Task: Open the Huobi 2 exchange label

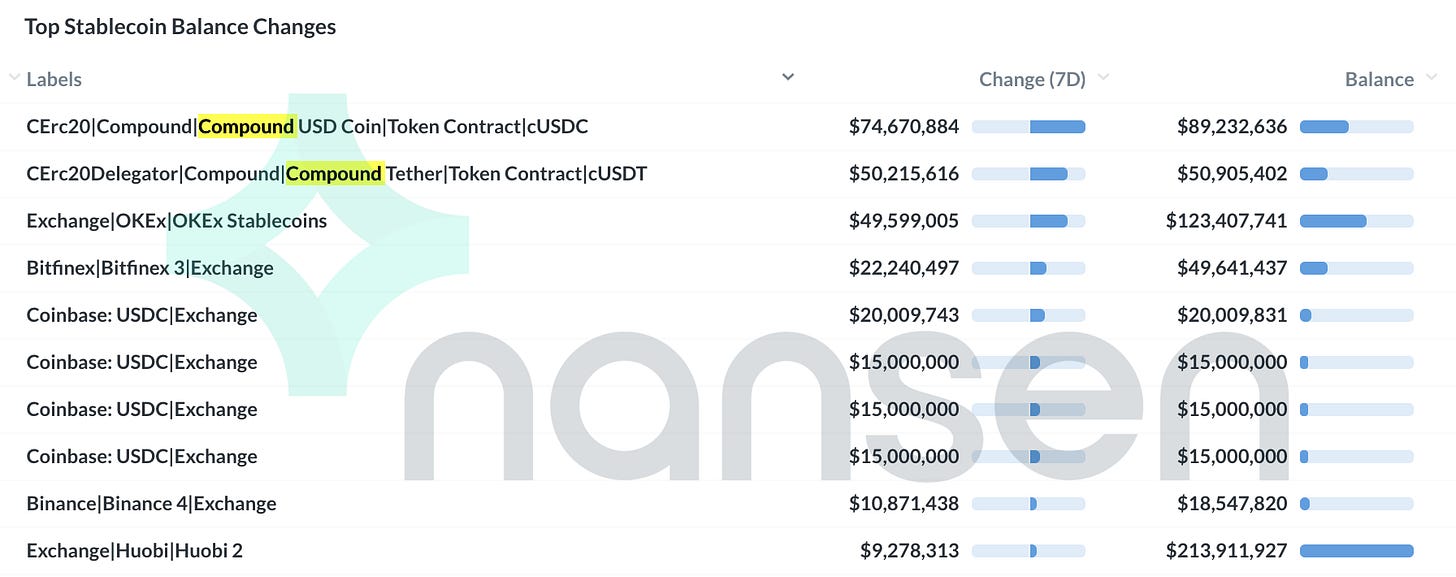Action: [x=134, y=550]
